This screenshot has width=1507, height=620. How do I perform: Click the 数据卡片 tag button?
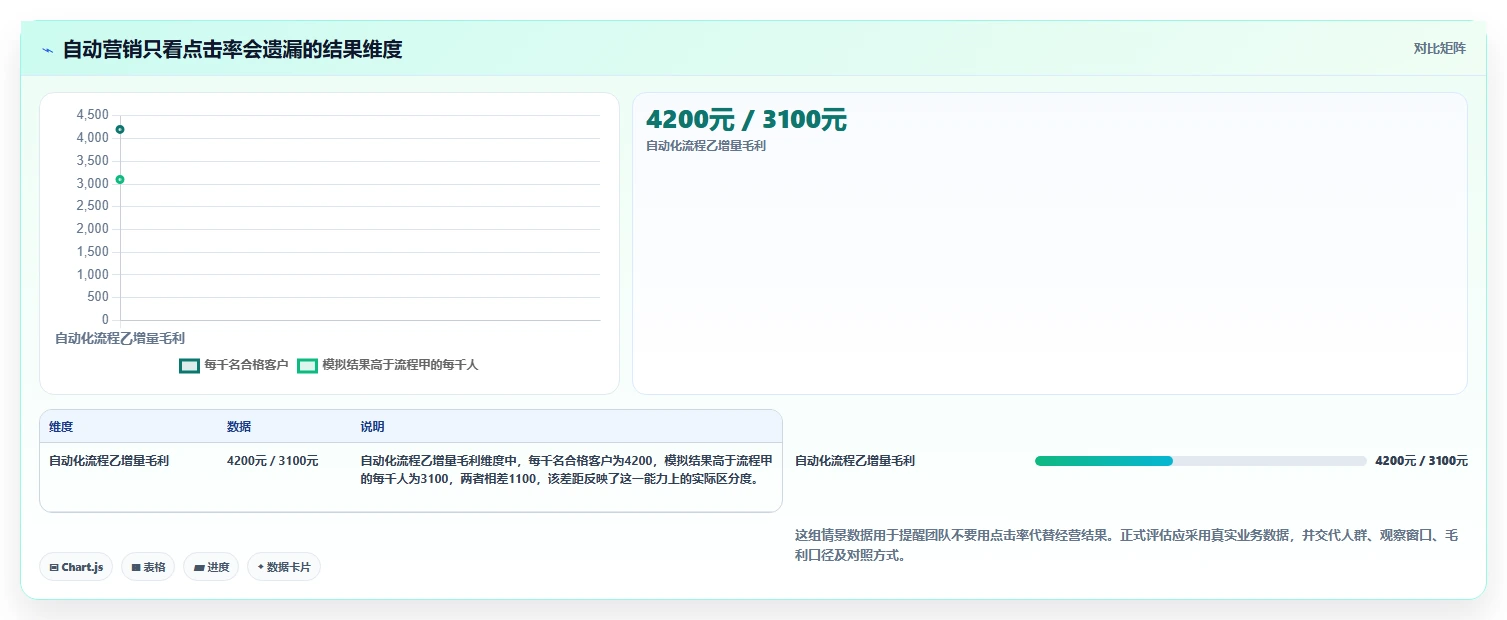(x=284, y=567)
